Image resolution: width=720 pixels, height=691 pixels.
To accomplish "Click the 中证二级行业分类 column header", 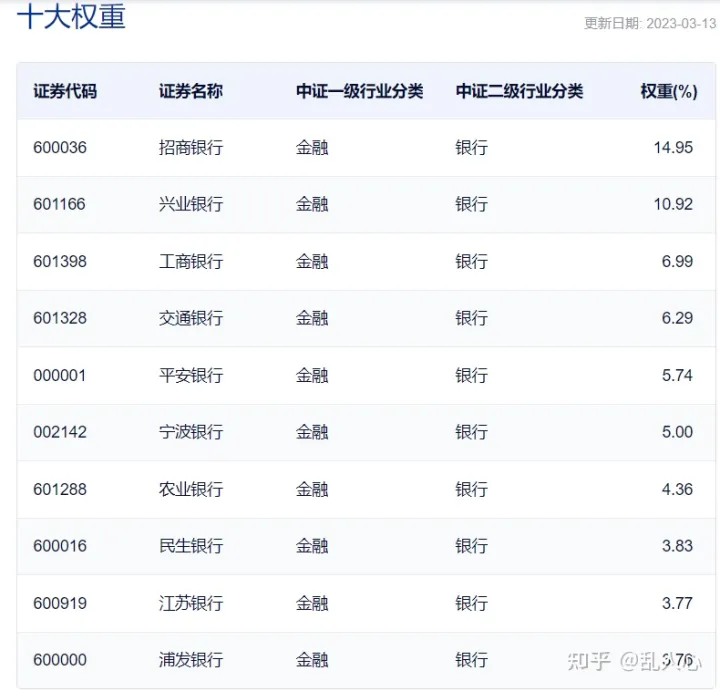I will coord(519,91).
